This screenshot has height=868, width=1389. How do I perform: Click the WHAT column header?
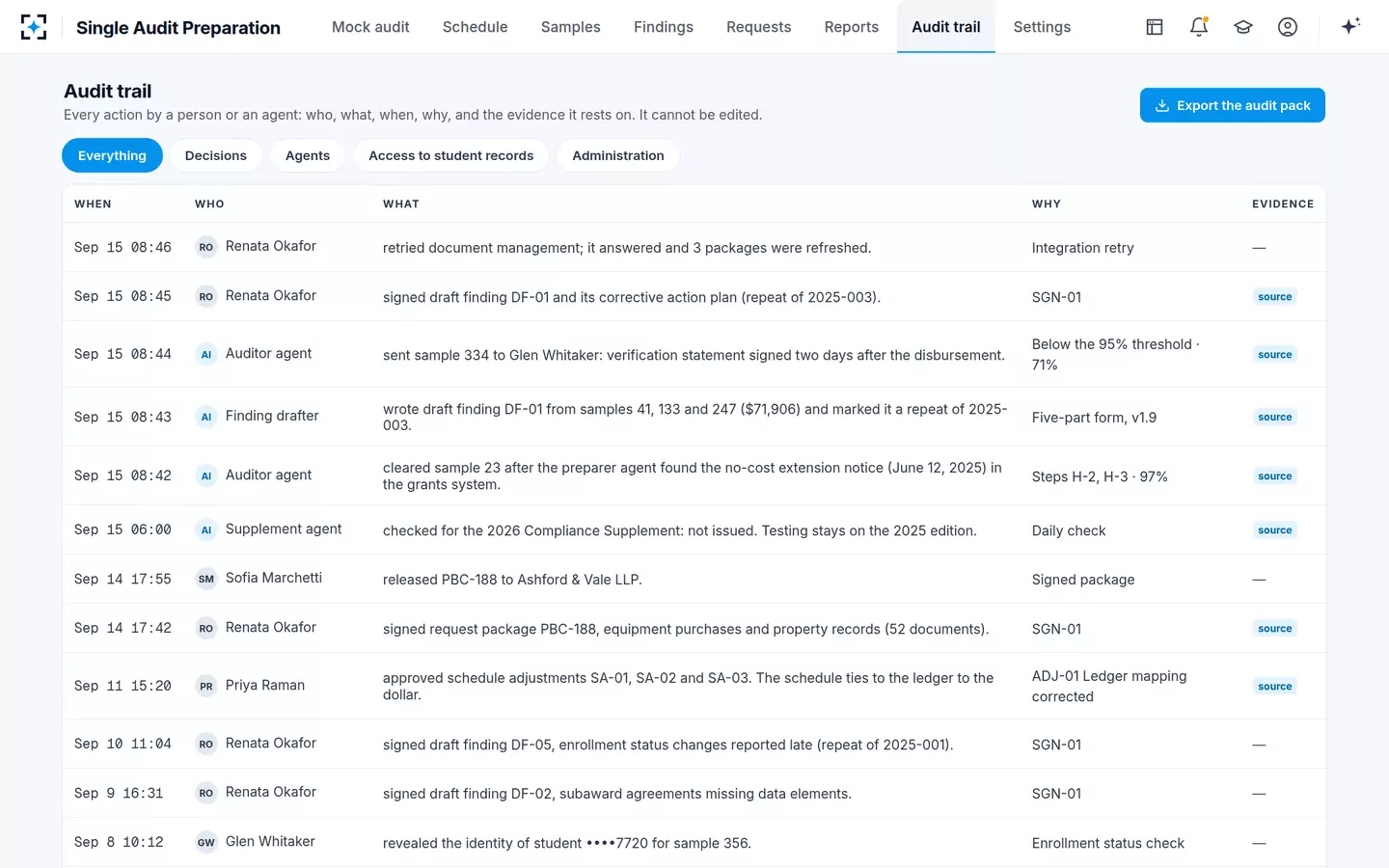(401, 204)
